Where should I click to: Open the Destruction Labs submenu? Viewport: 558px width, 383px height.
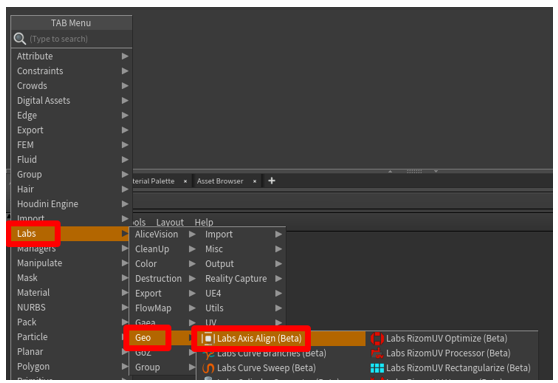[165, 278]
